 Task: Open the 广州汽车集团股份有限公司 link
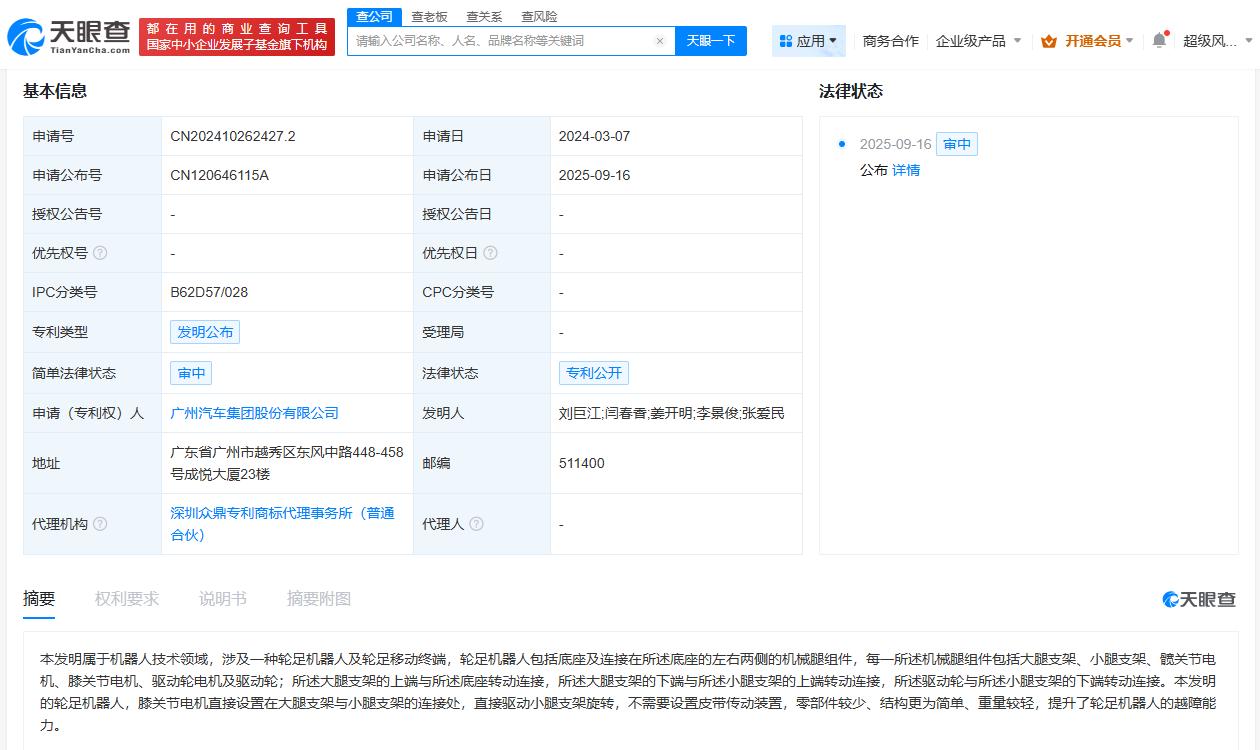pos(254,412)
